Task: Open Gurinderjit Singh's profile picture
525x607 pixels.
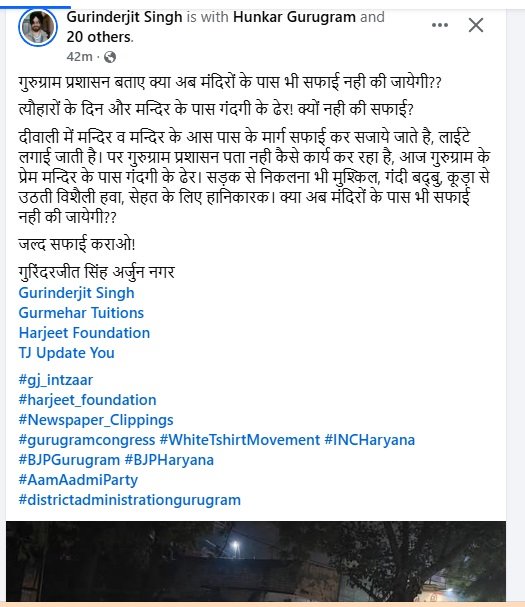Action: [x=38, y=27]
